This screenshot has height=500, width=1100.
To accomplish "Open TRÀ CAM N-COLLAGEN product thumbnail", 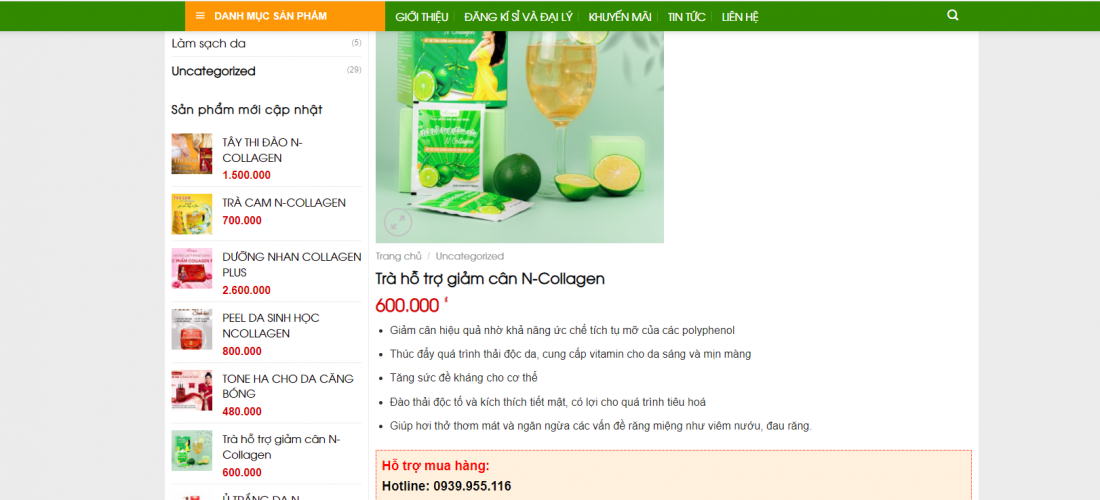I will [x=192, y=214].
